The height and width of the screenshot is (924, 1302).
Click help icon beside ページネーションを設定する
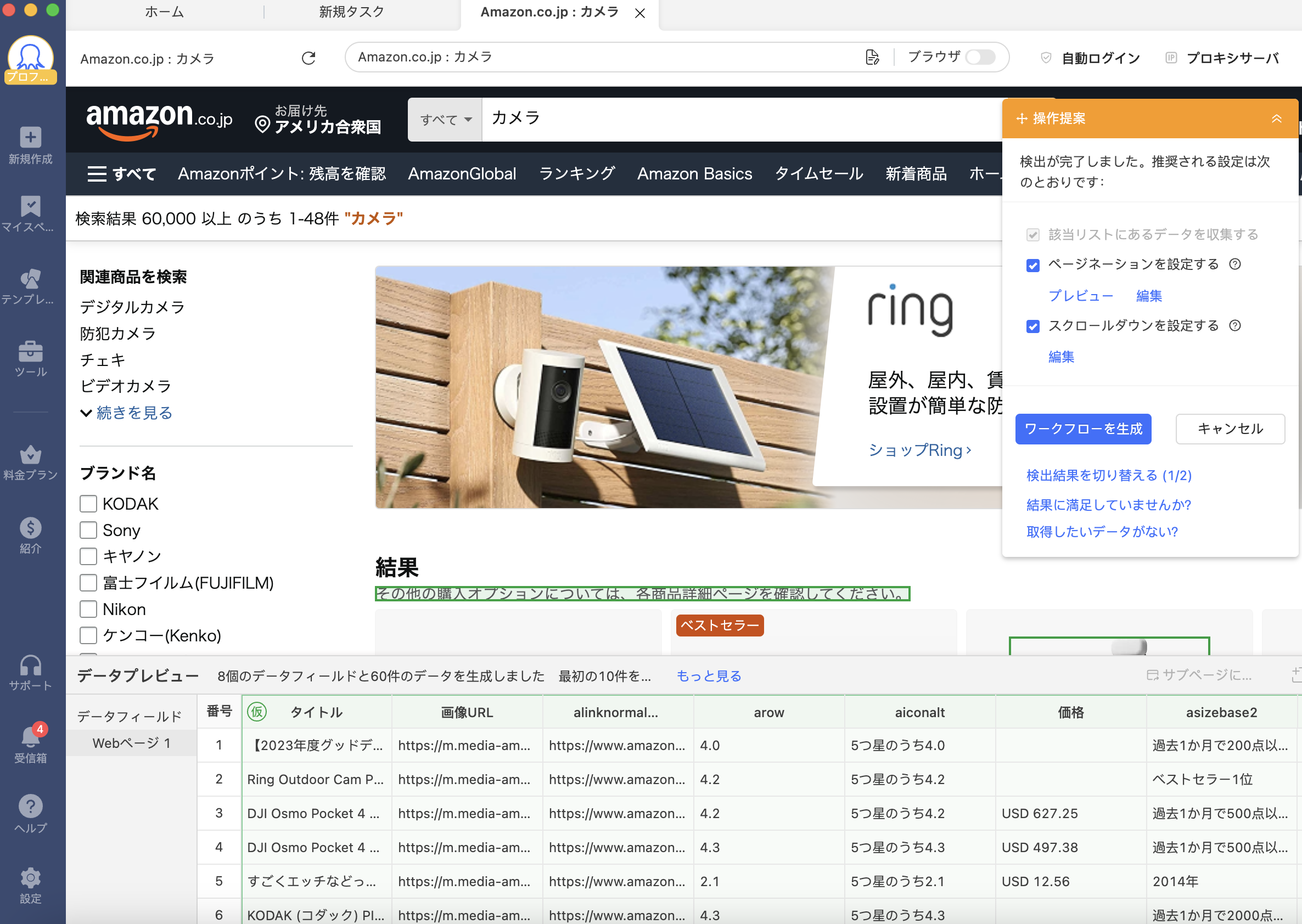tap(1235, 264)
